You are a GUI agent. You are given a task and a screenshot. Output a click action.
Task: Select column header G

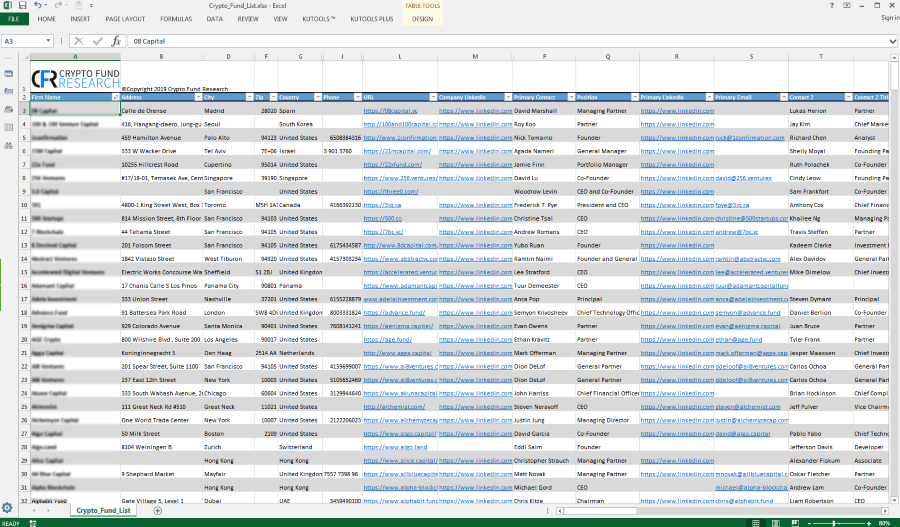click(x=300, y=56)
